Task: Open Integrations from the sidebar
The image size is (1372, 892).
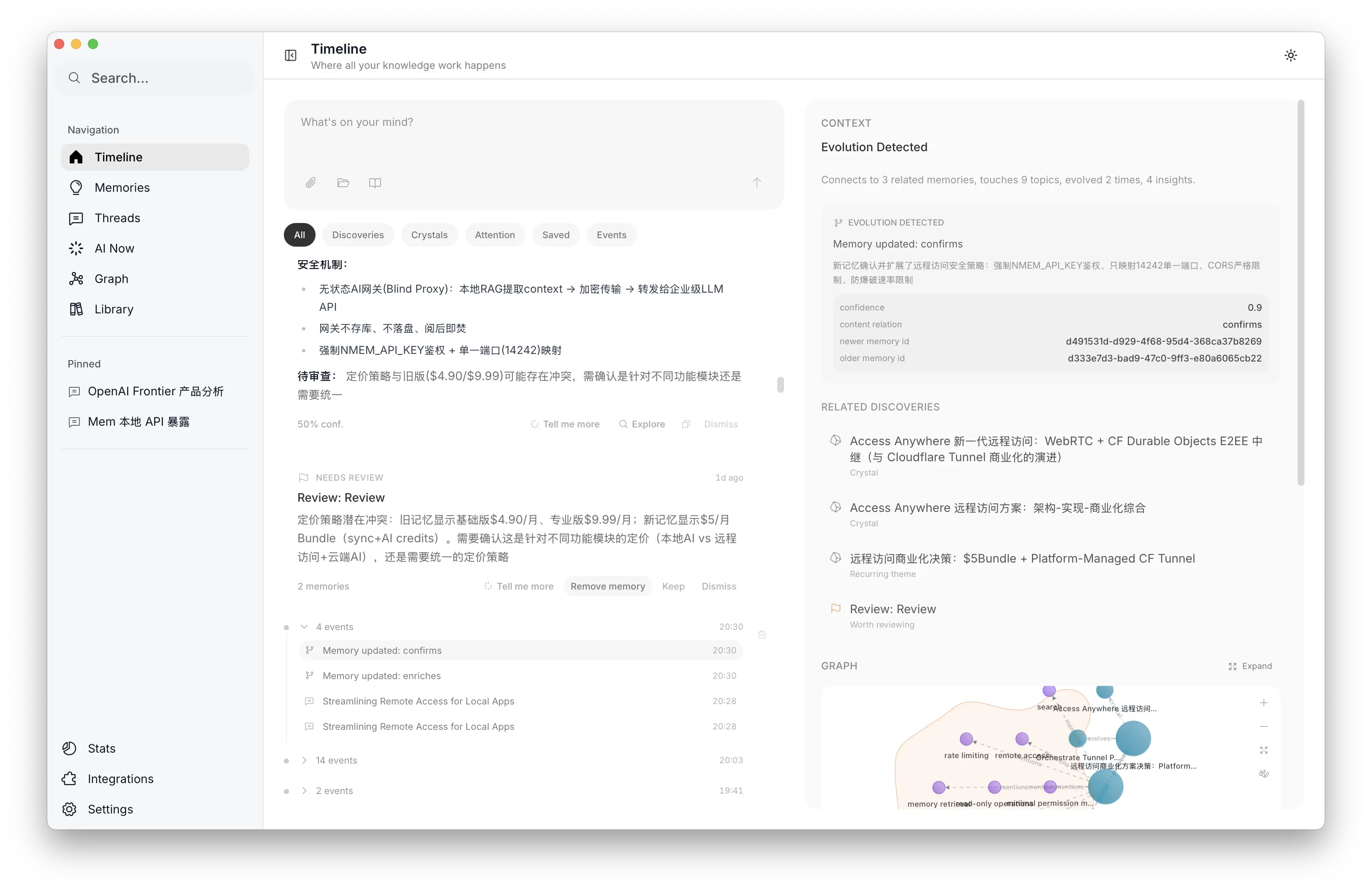Action: (x=120, y=778)
